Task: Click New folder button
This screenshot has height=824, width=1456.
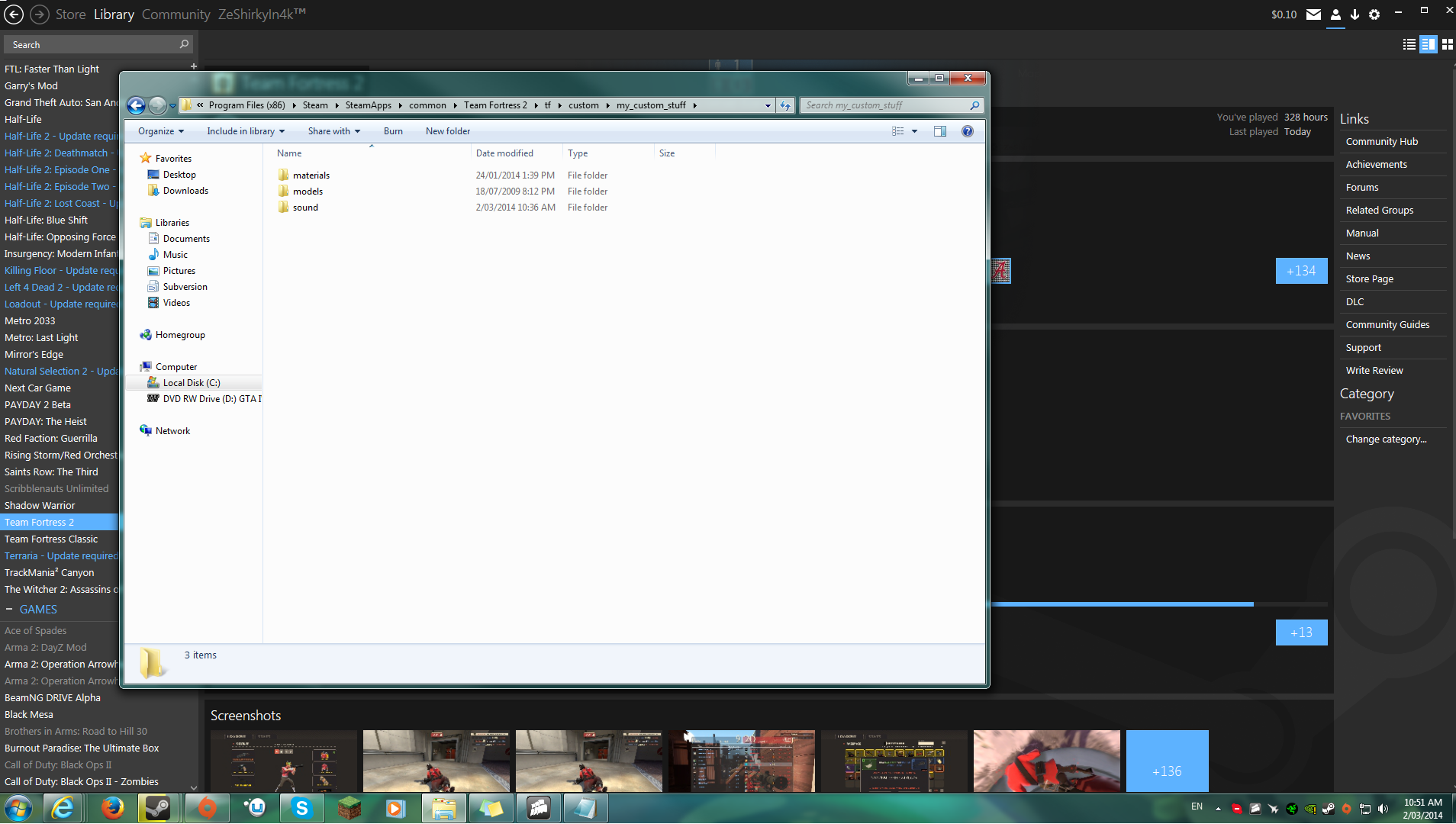Action: pyautogui.click(x=448, y=131)
